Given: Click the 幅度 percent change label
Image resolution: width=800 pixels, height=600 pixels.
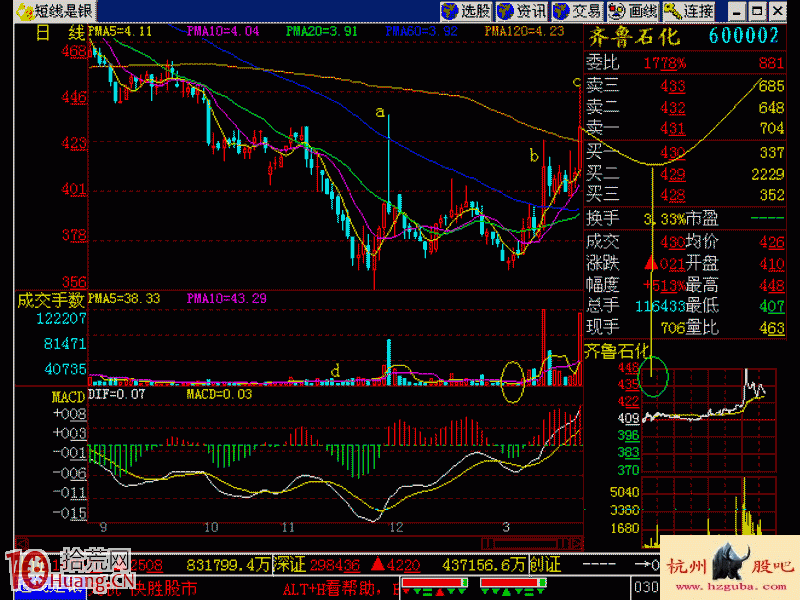Looking at the screenshot, I should 603,284.
